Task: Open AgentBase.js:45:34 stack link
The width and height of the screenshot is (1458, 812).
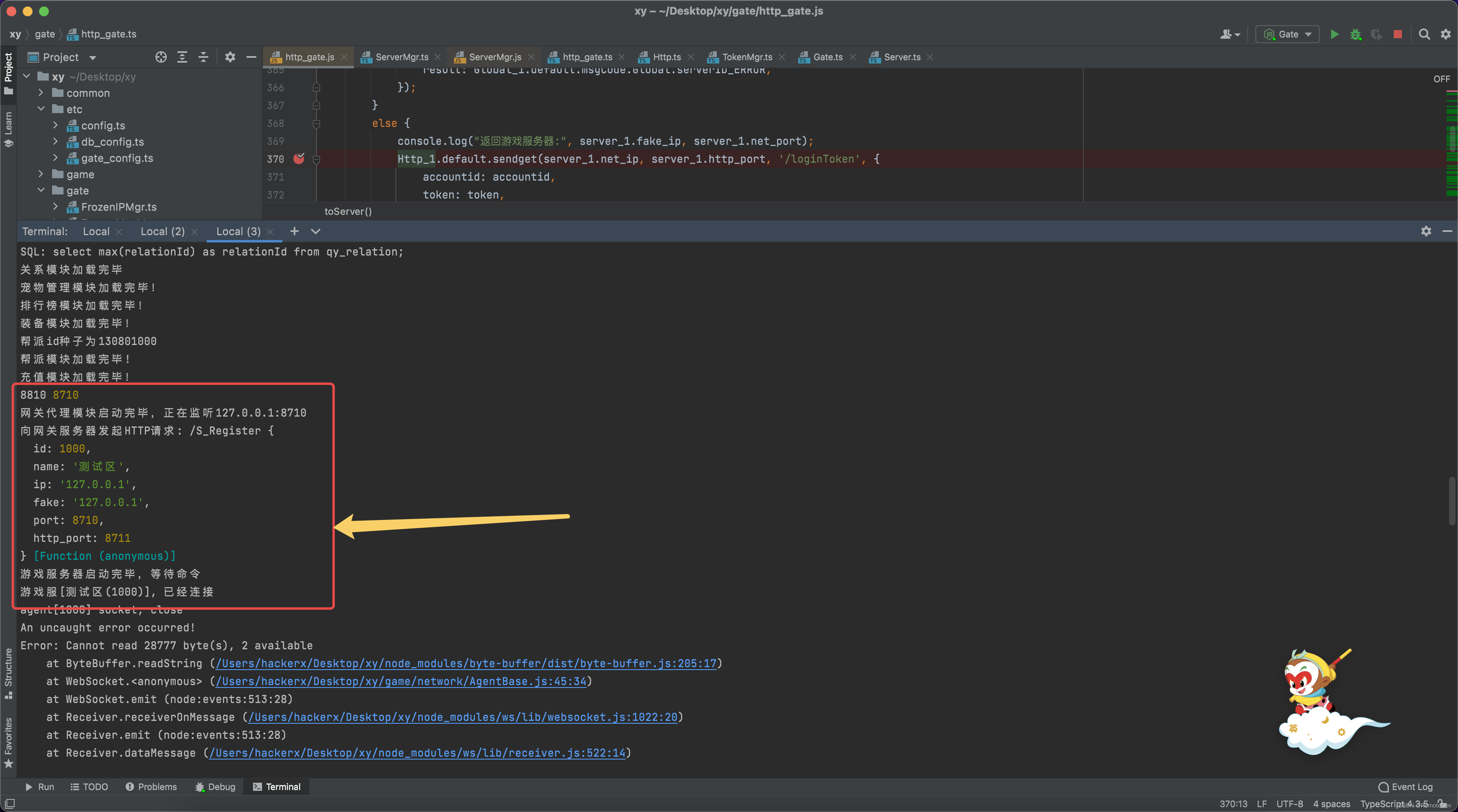Action: click(401, 681)
